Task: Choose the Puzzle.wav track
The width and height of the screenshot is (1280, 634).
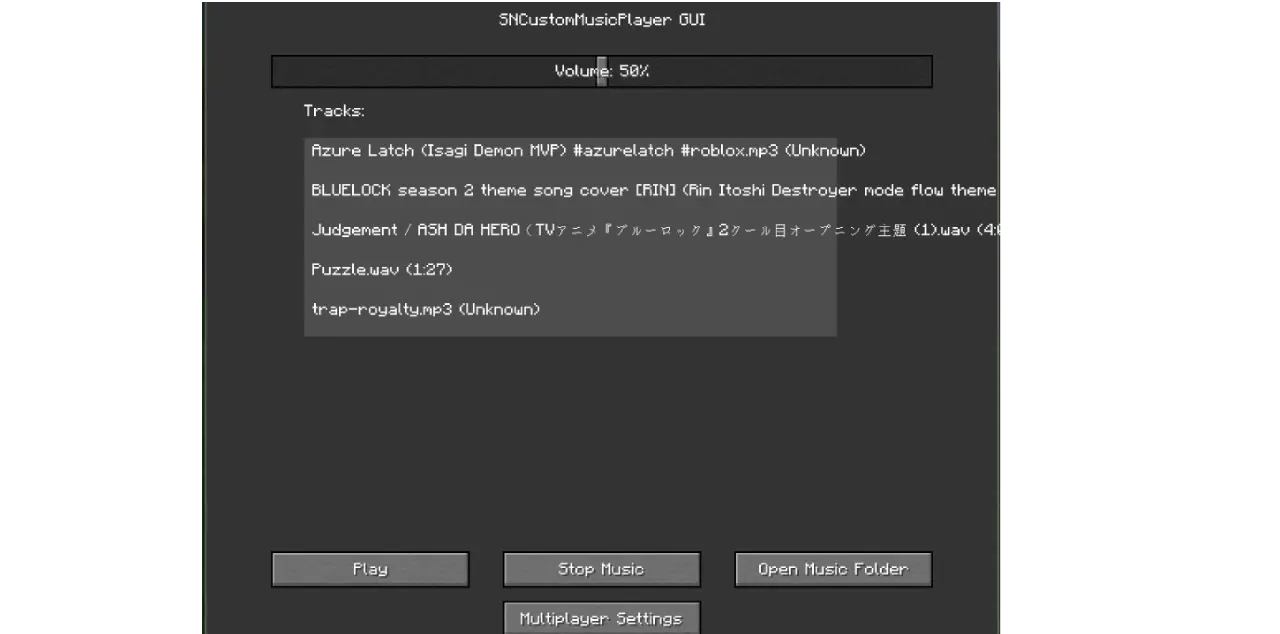Action: [x=570, y=270]
